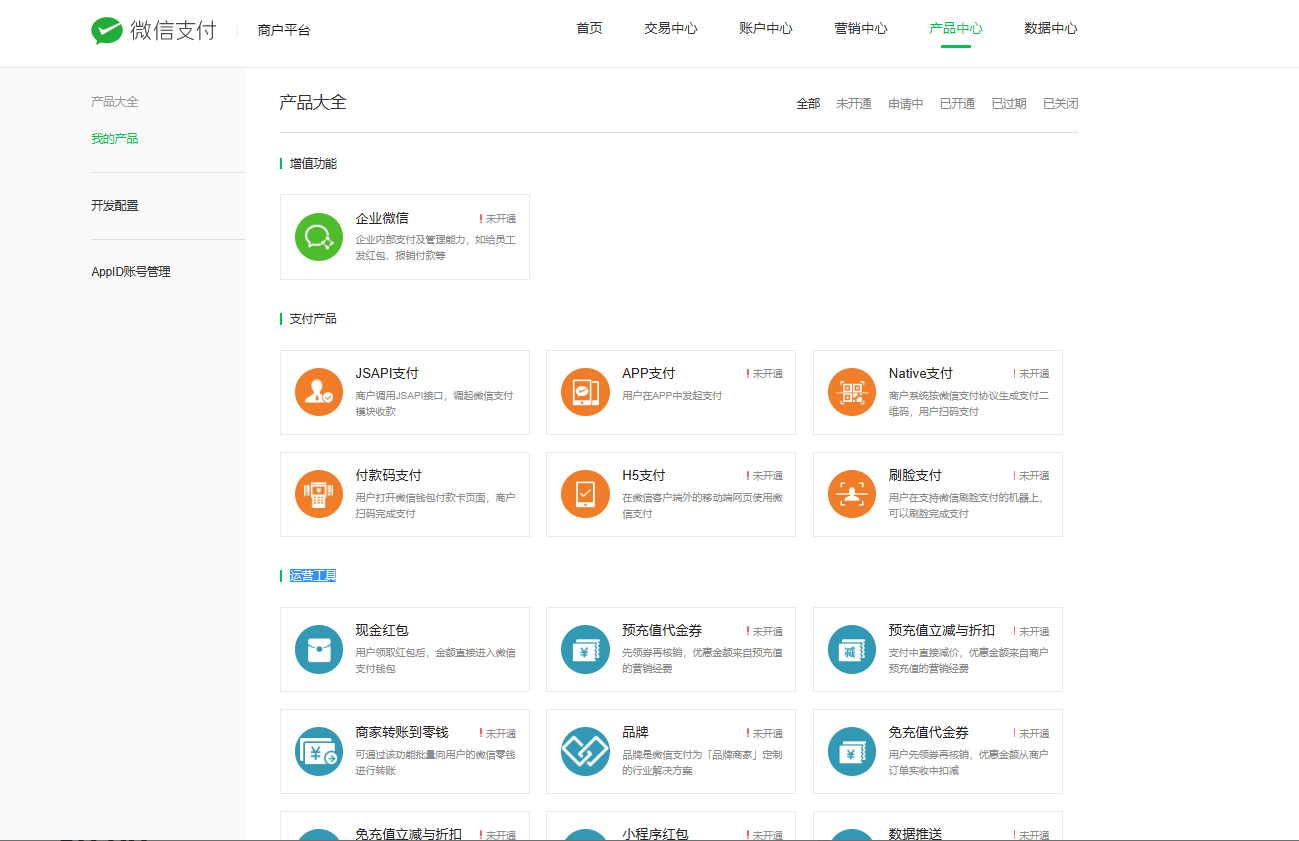
Task: Open the 刷脸支付 product title
Action: point(915,475)
